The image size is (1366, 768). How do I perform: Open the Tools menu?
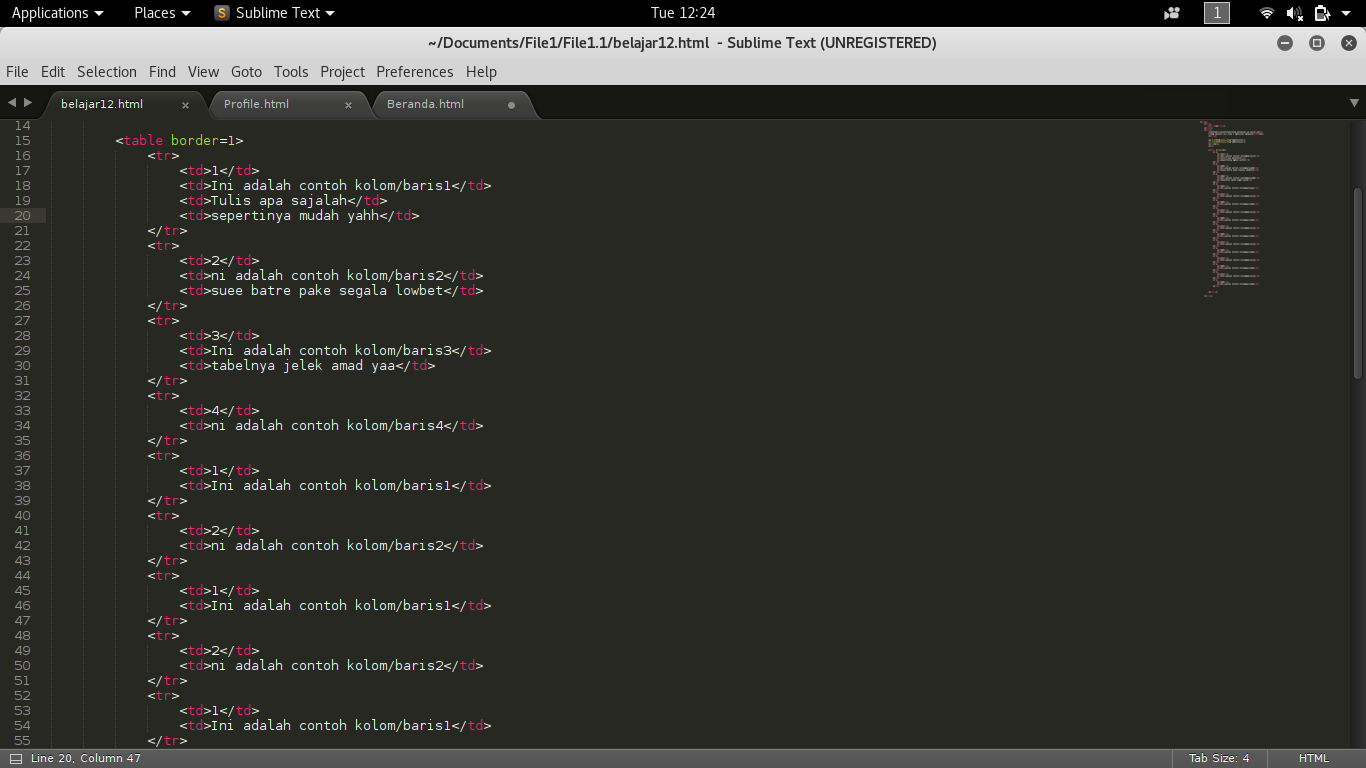click(291, 71)
